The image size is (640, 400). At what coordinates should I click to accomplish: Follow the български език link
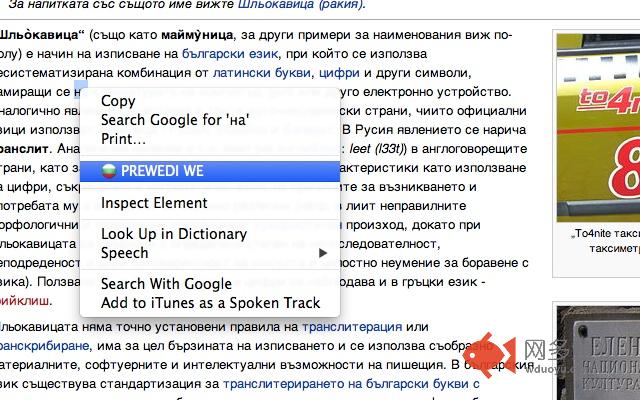tap(230, 54)
